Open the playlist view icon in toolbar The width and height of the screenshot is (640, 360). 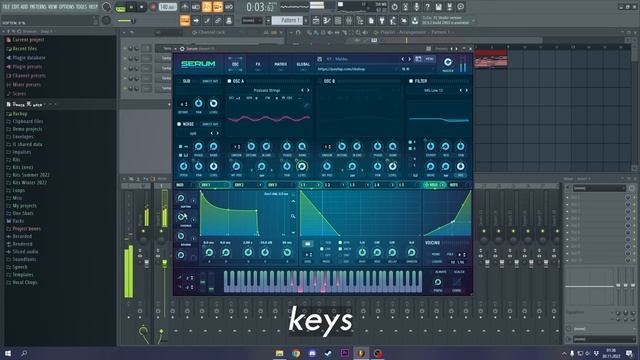[x=316, y=20]
